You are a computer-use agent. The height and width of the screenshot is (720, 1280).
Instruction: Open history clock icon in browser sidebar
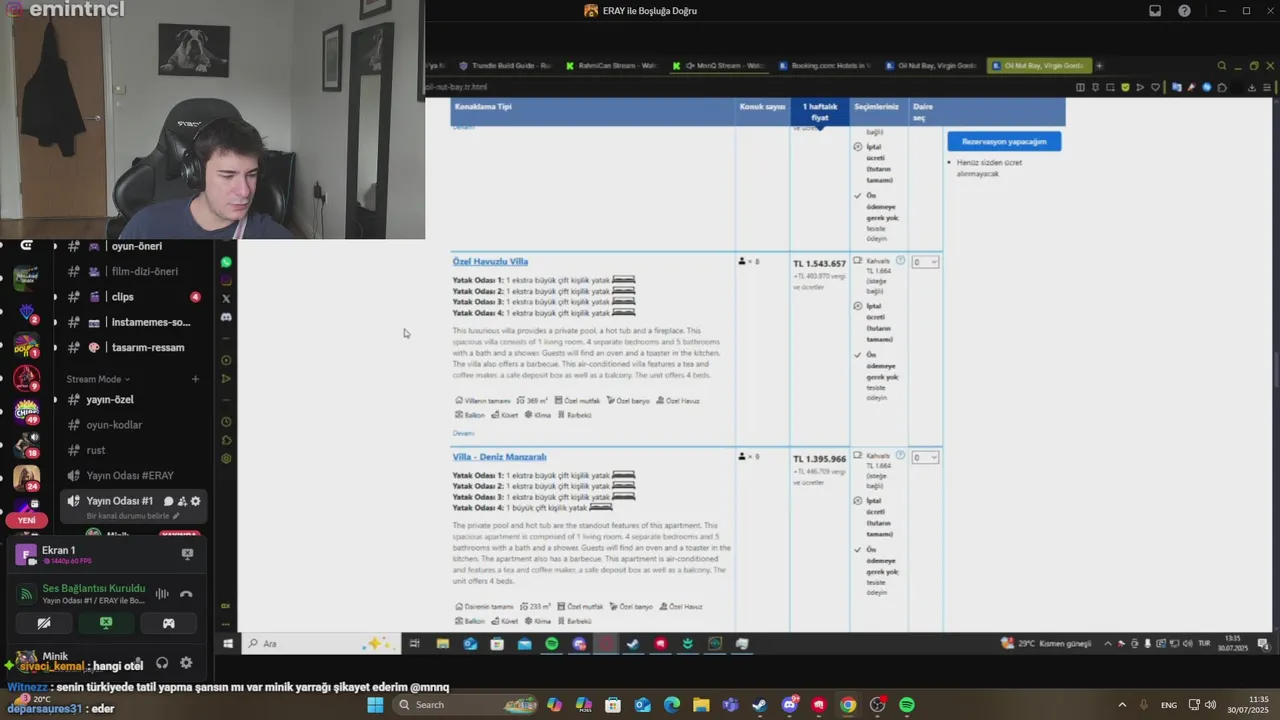(226, 422)
